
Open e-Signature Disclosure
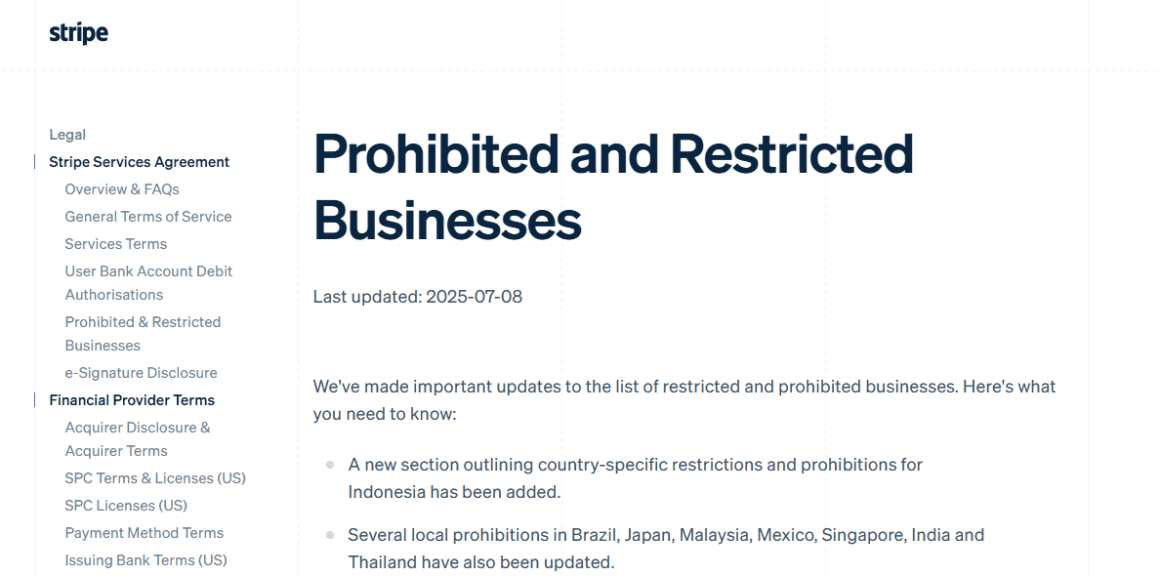tap(140, 372)
